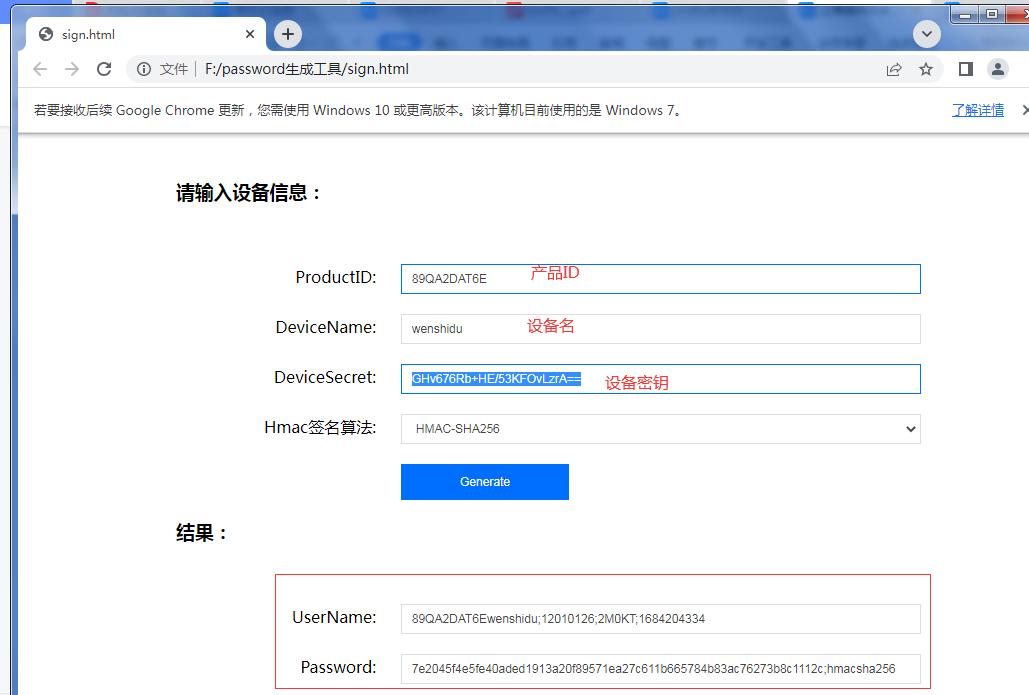Reload the sign.html page
This screenshot has height=695, width=1029.
pos(104,69)
